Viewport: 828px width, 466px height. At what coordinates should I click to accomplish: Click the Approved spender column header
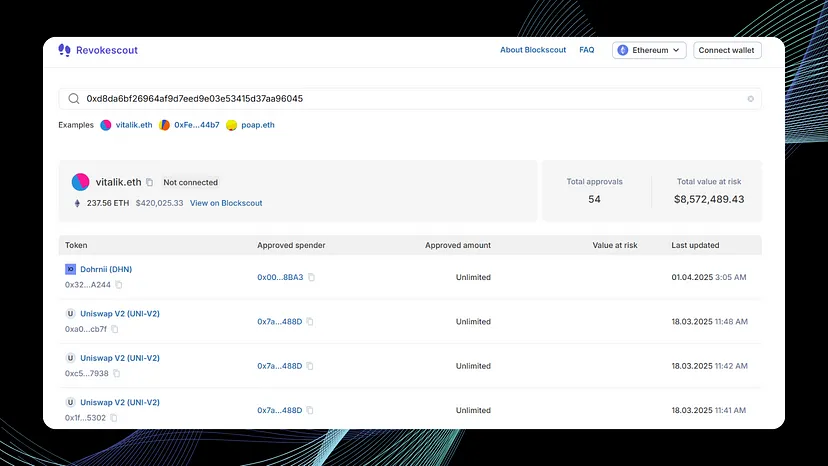[291, 245]
